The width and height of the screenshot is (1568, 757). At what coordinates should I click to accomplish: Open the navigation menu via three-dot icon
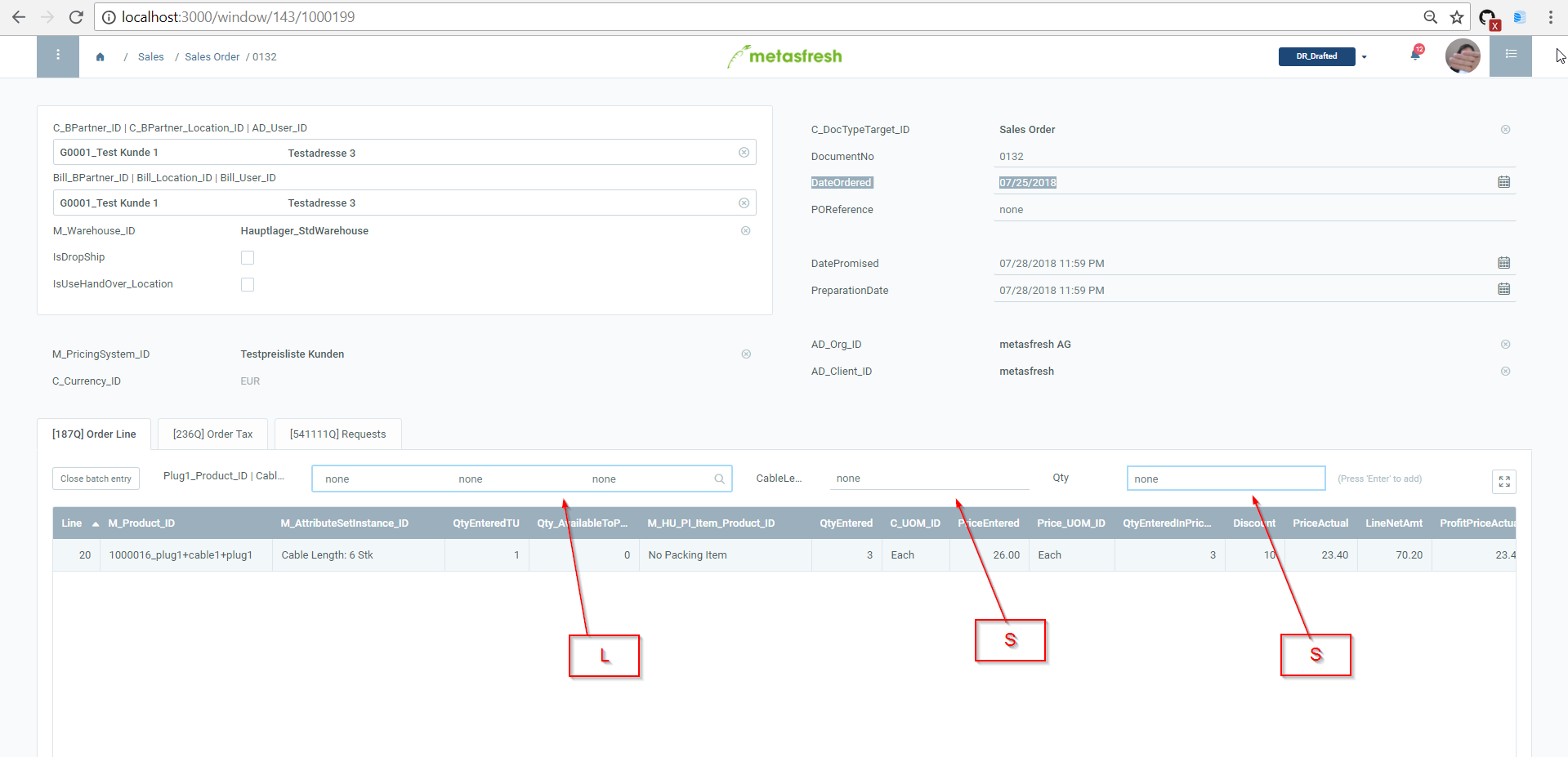[57, 56]
